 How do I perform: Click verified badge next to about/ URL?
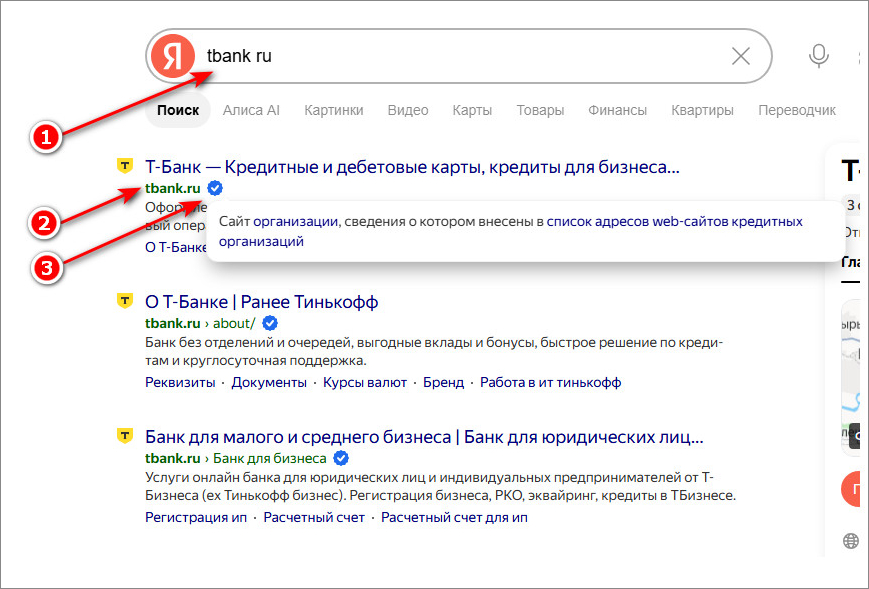click(270, 323)
